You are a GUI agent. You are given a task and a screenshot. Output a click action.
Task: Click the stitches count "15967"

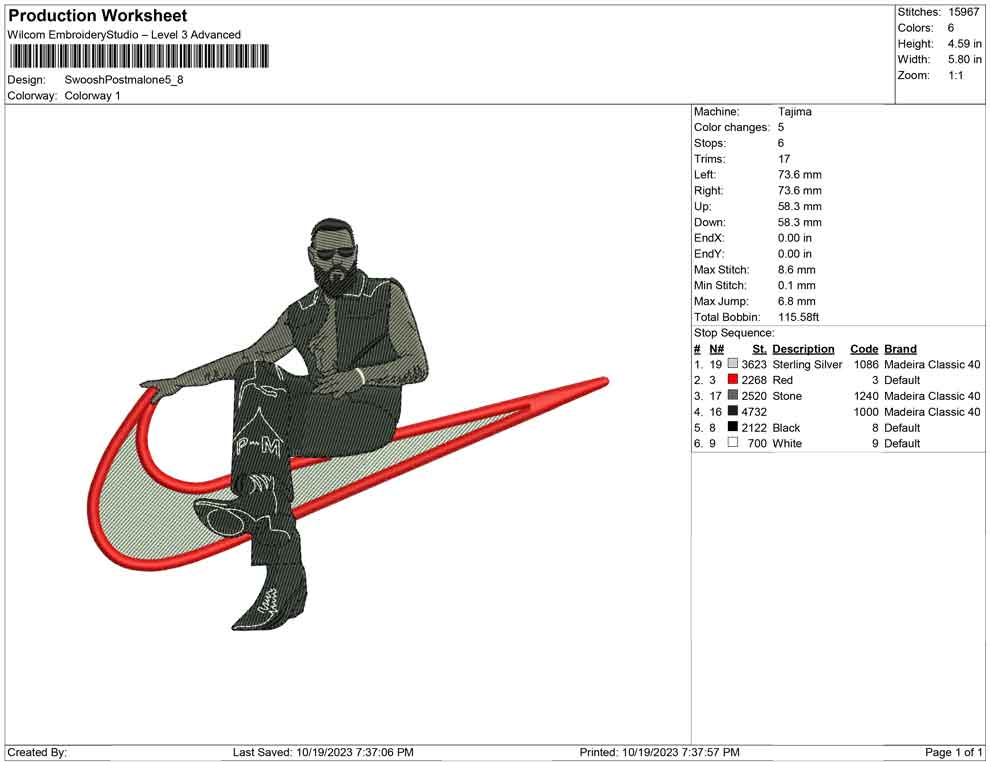(x=963, y=12)
